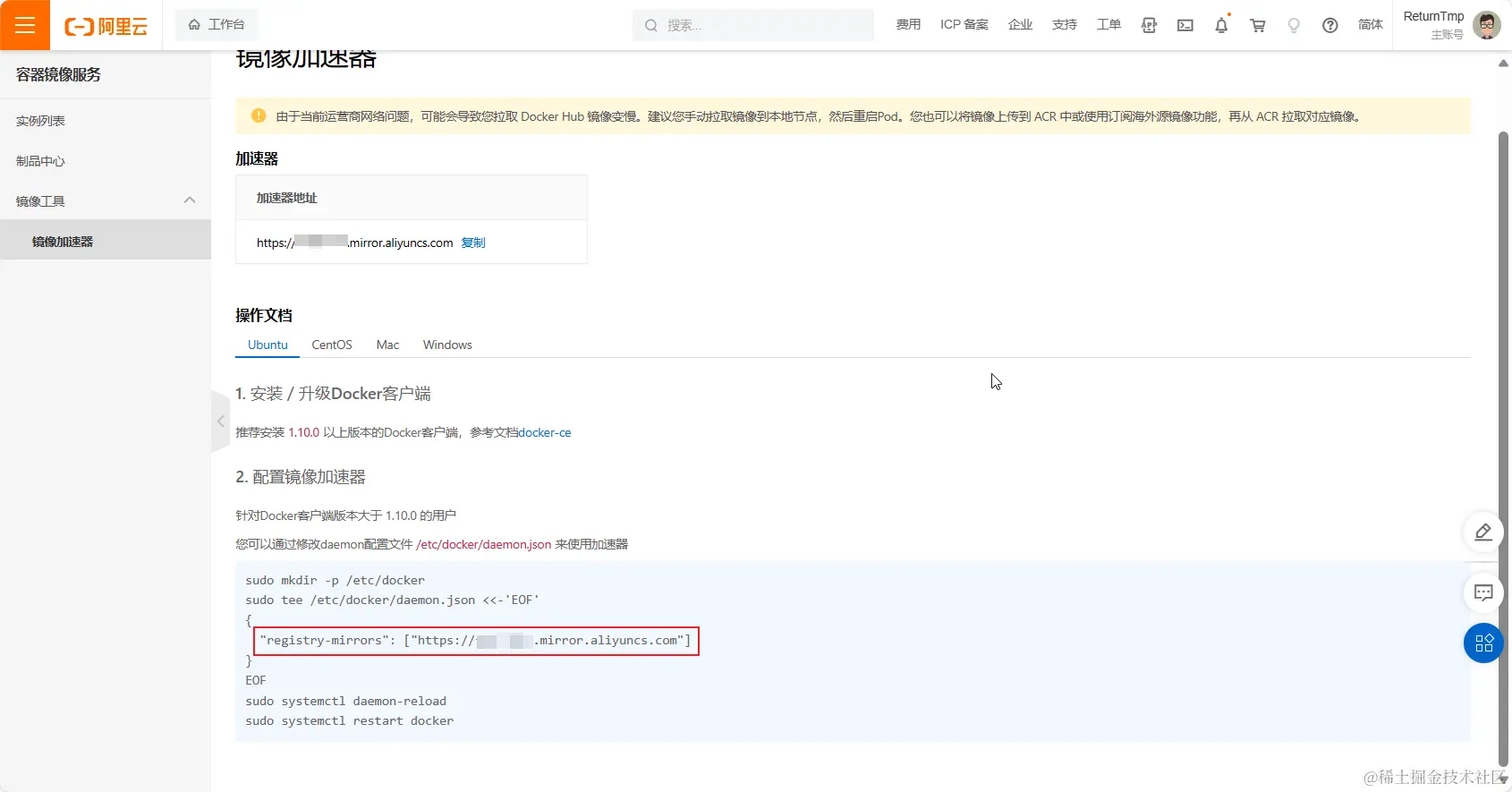Image resolution: width=1512 pixels, height=792 pixels.
Task: Open the 企业 menu
Action: [x=1020, y=25]
